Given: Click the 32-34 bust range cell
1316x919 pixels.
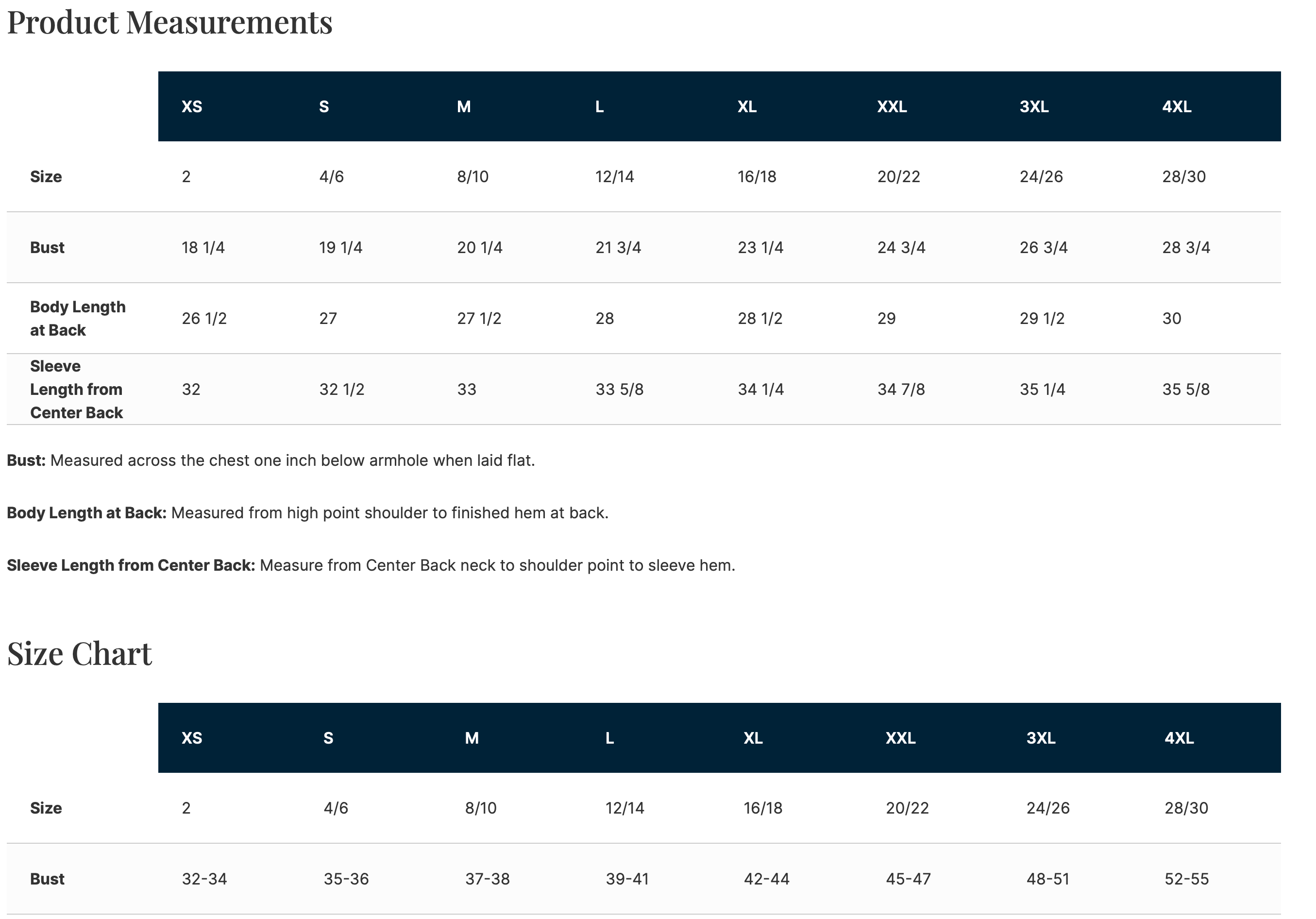Looking at the screenshot, I should (204, 879).
